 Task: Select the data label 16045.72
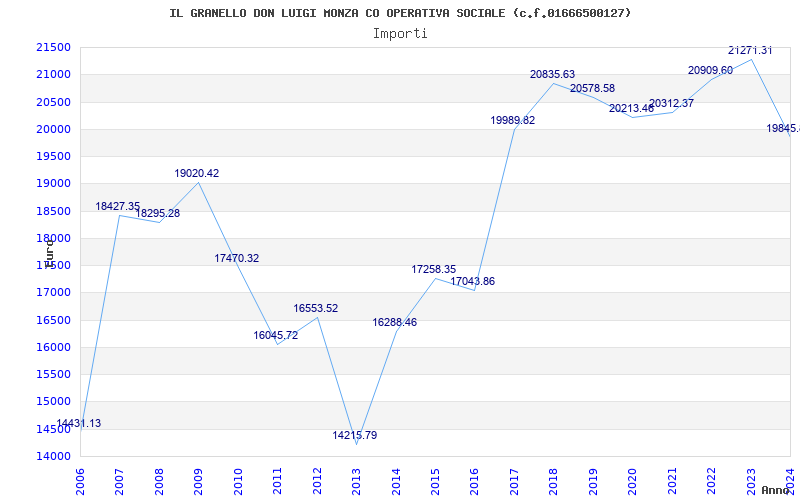tap(276, 336)
